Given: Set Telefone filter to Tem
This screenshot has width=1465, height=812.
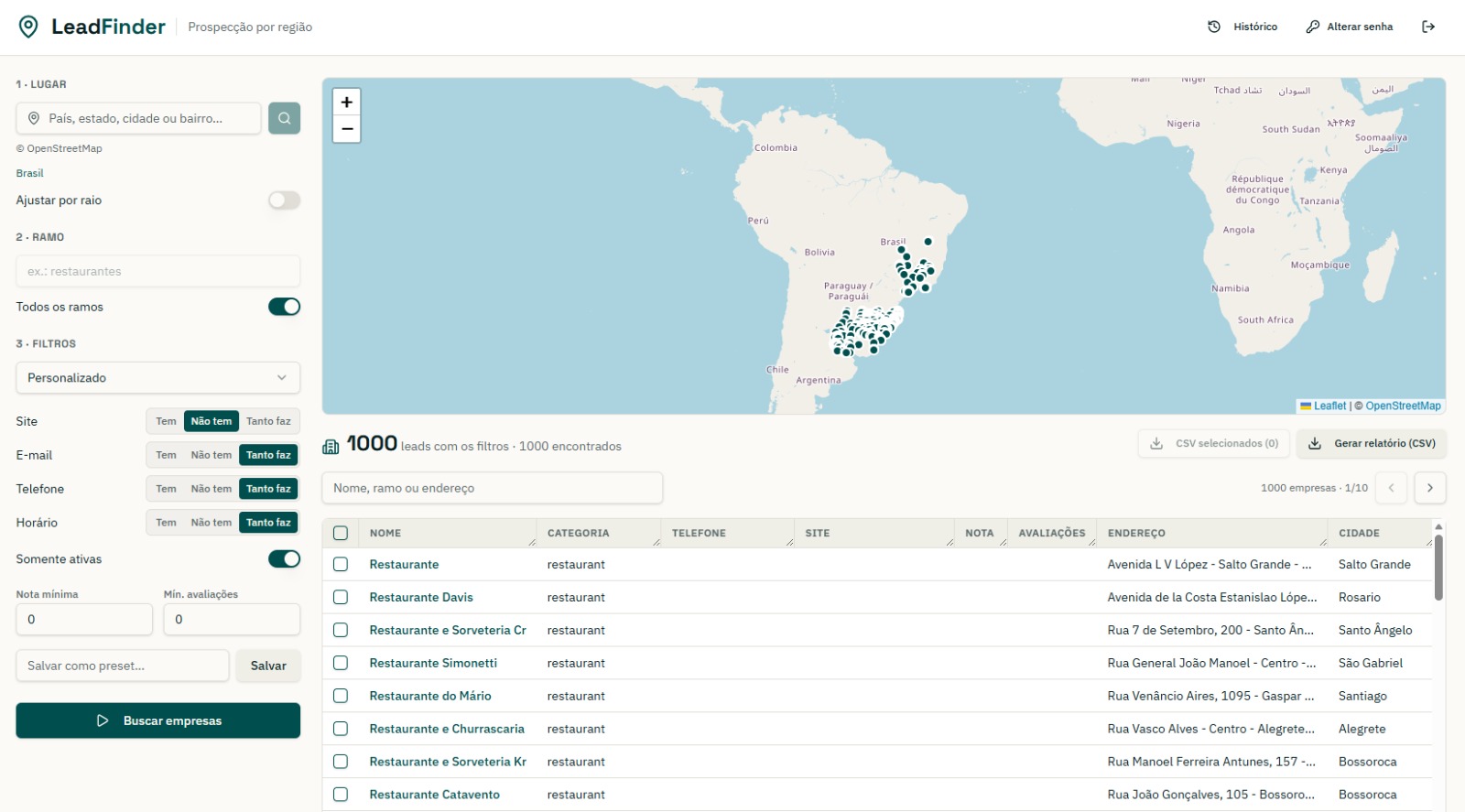Looking at the screenshot, I should click(x=166, y=489).
